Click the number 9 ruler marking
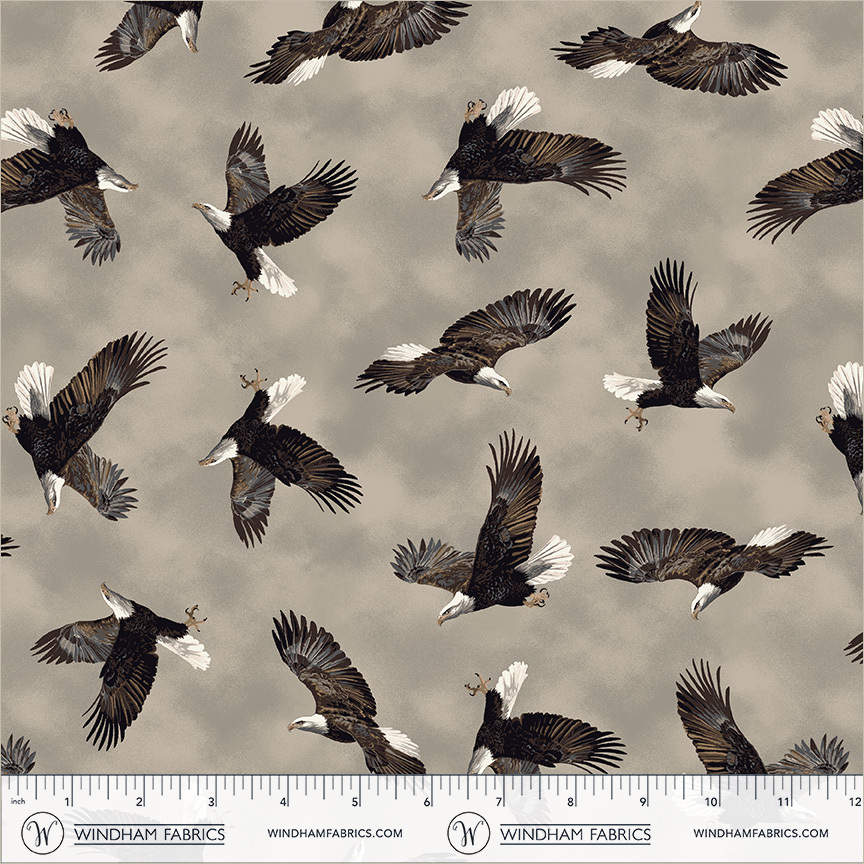The height and width of the screenshot is (864, 864). pos(640,802)
